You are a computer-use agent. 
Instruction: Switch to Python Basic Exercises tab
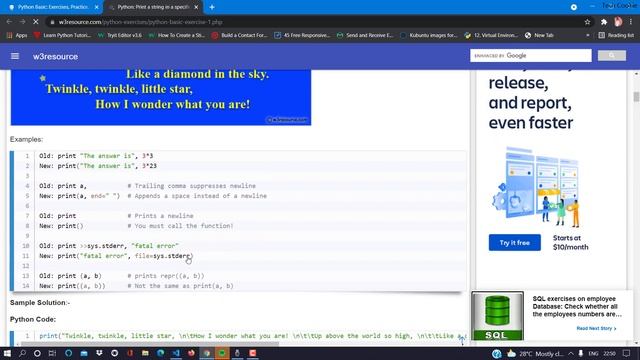[x=52, y=7]
